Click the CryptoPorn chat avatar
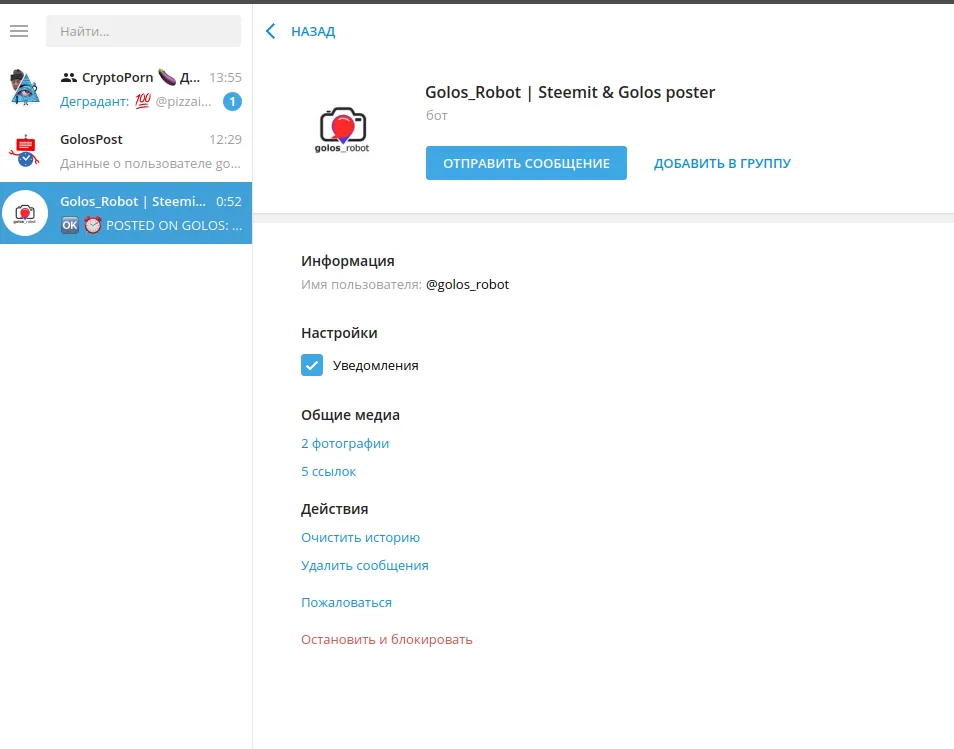The image size is (954, 749). (x=25, y=89)
